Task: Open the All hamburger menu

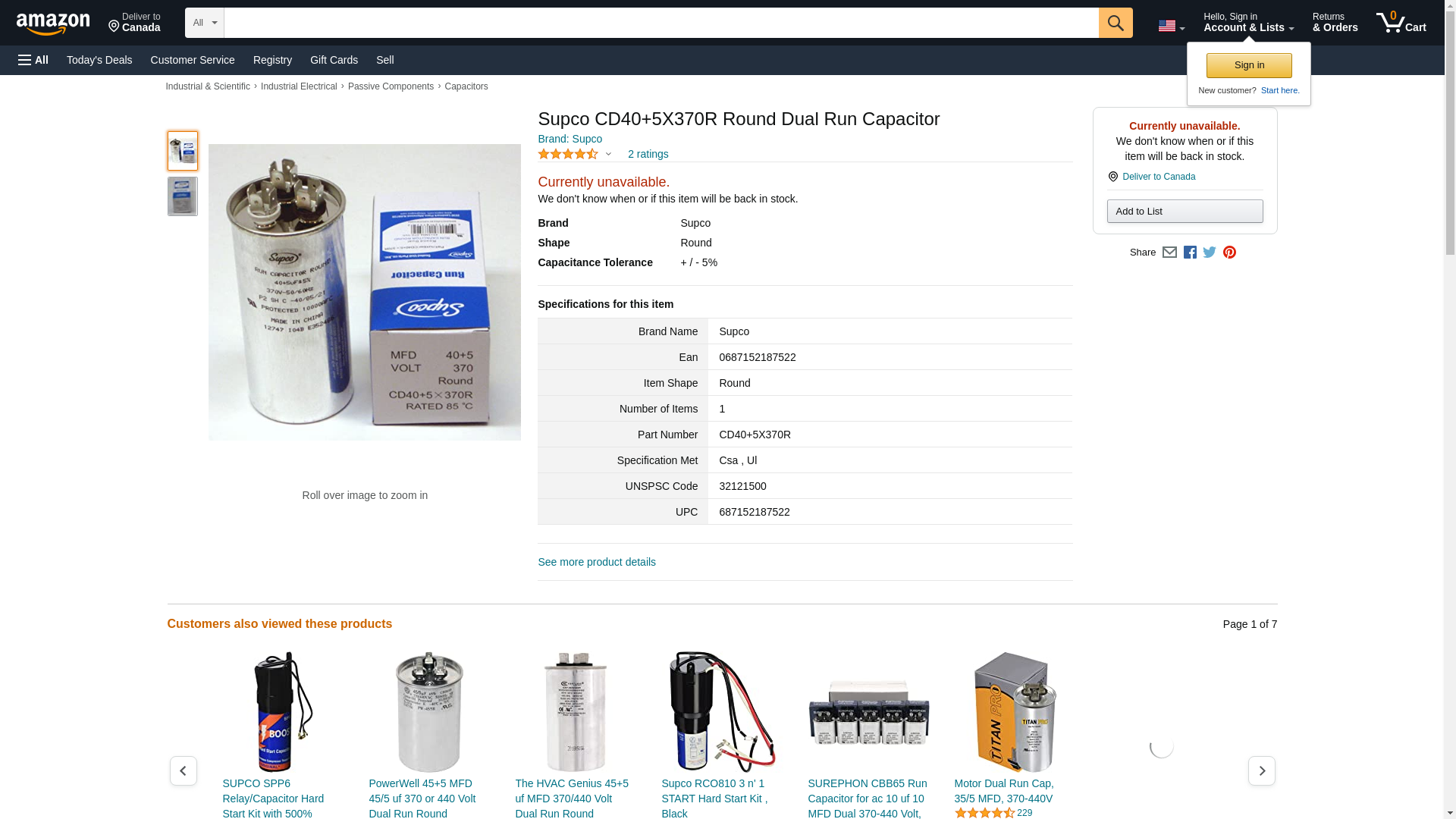Action: click(33, 60)
